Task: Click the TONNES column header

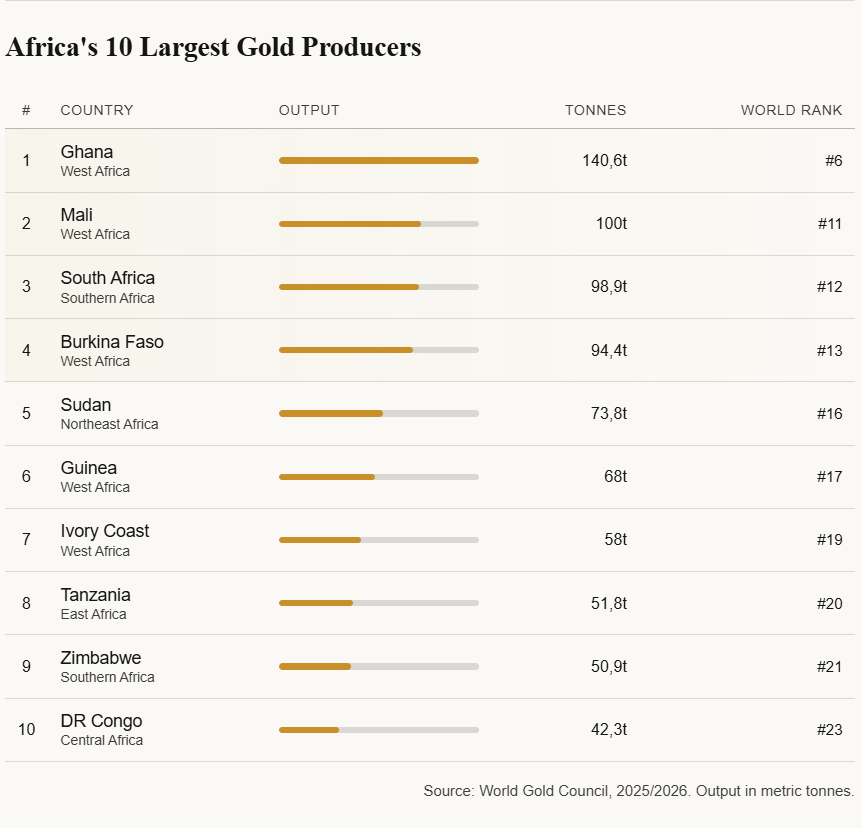Action: point(595,110)
